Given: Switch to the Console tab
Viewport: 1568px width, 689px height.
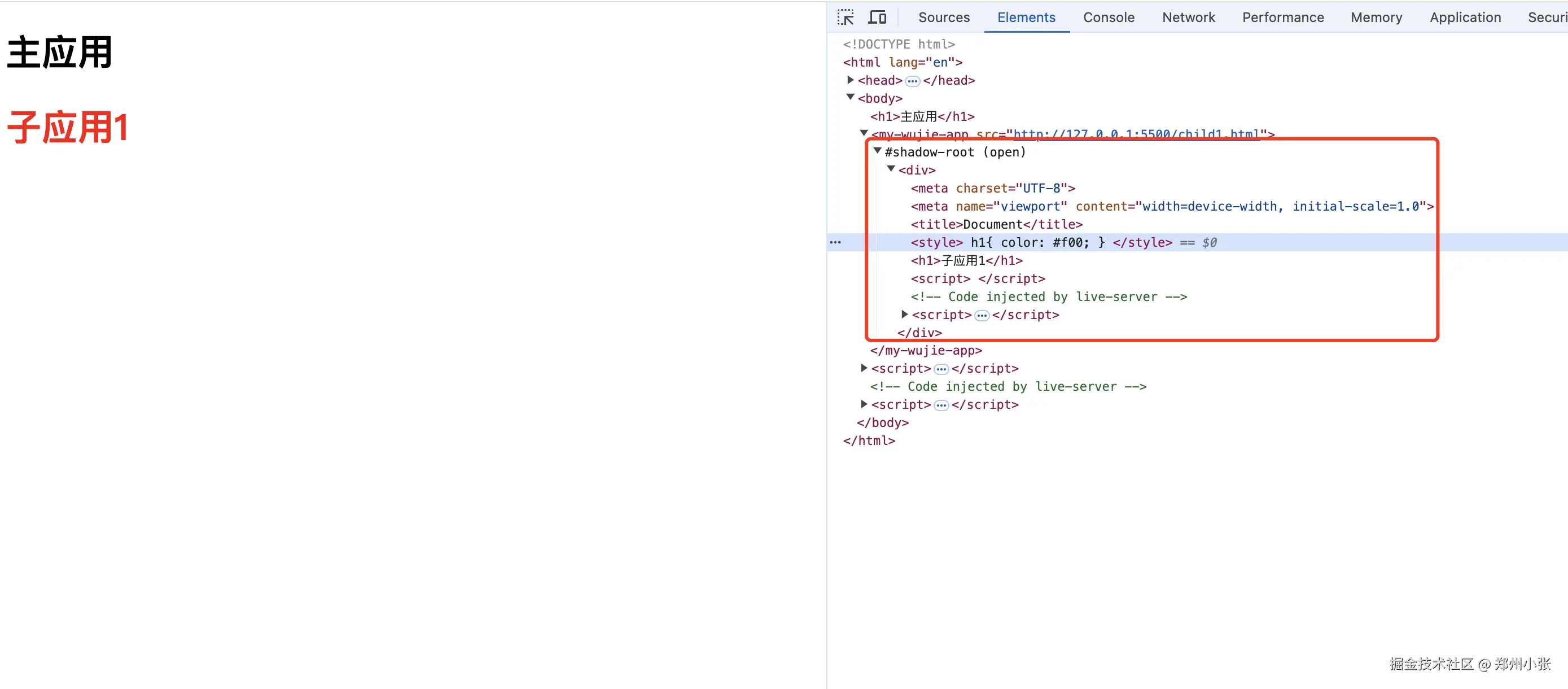Looking at the screenshot, I should [1109, 17].
